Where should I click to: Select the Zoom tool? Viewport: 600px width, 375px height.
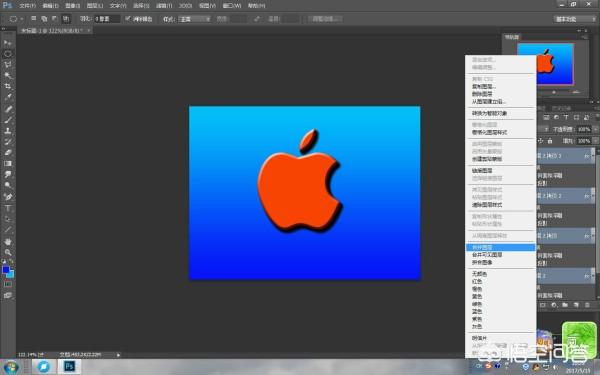click(x=8, y=253)
